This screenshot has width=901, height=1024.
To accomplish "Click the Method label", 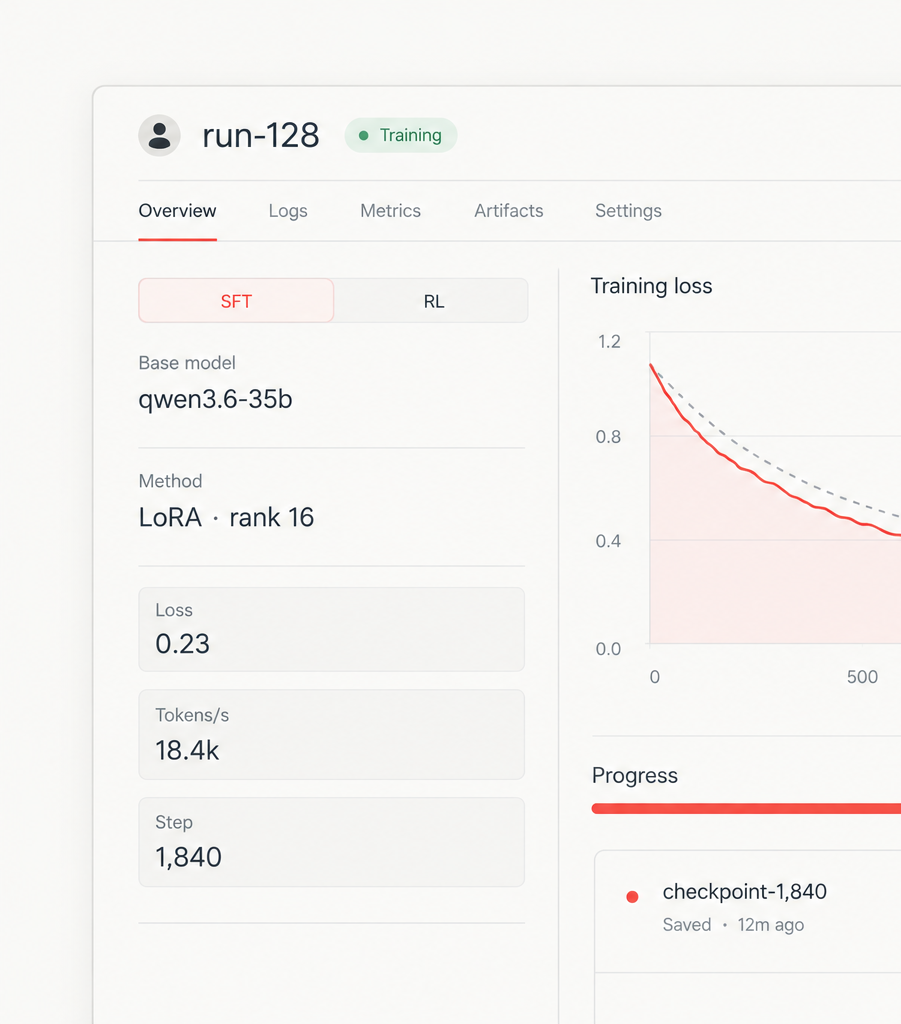I will tap(170, 481).
